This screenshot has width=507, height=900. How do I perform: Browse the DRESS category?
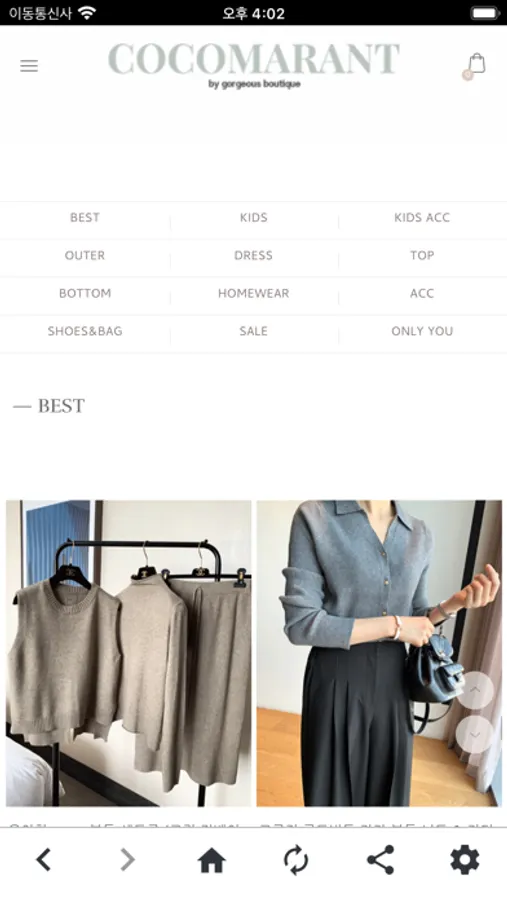(253, 255)
